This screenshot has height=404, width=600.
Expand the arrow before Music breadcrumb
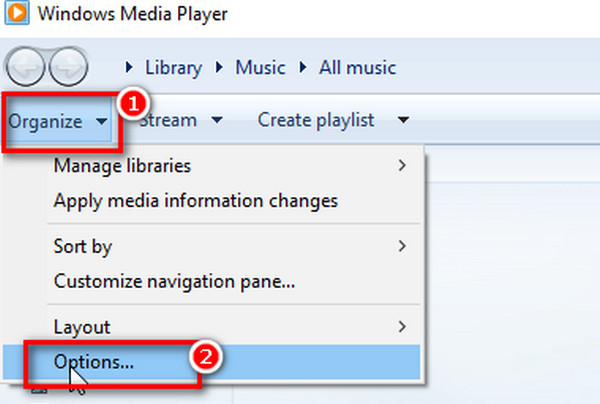tap(219, 67)
